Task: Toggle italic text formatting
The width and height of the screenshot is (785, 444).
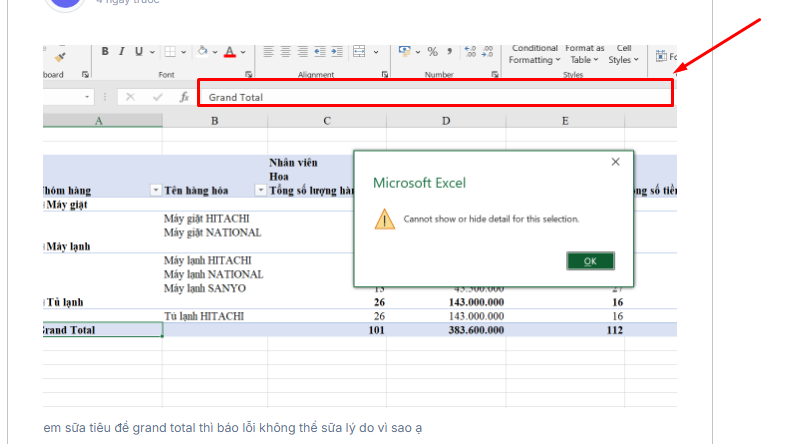Action: (x=122, y=52)
